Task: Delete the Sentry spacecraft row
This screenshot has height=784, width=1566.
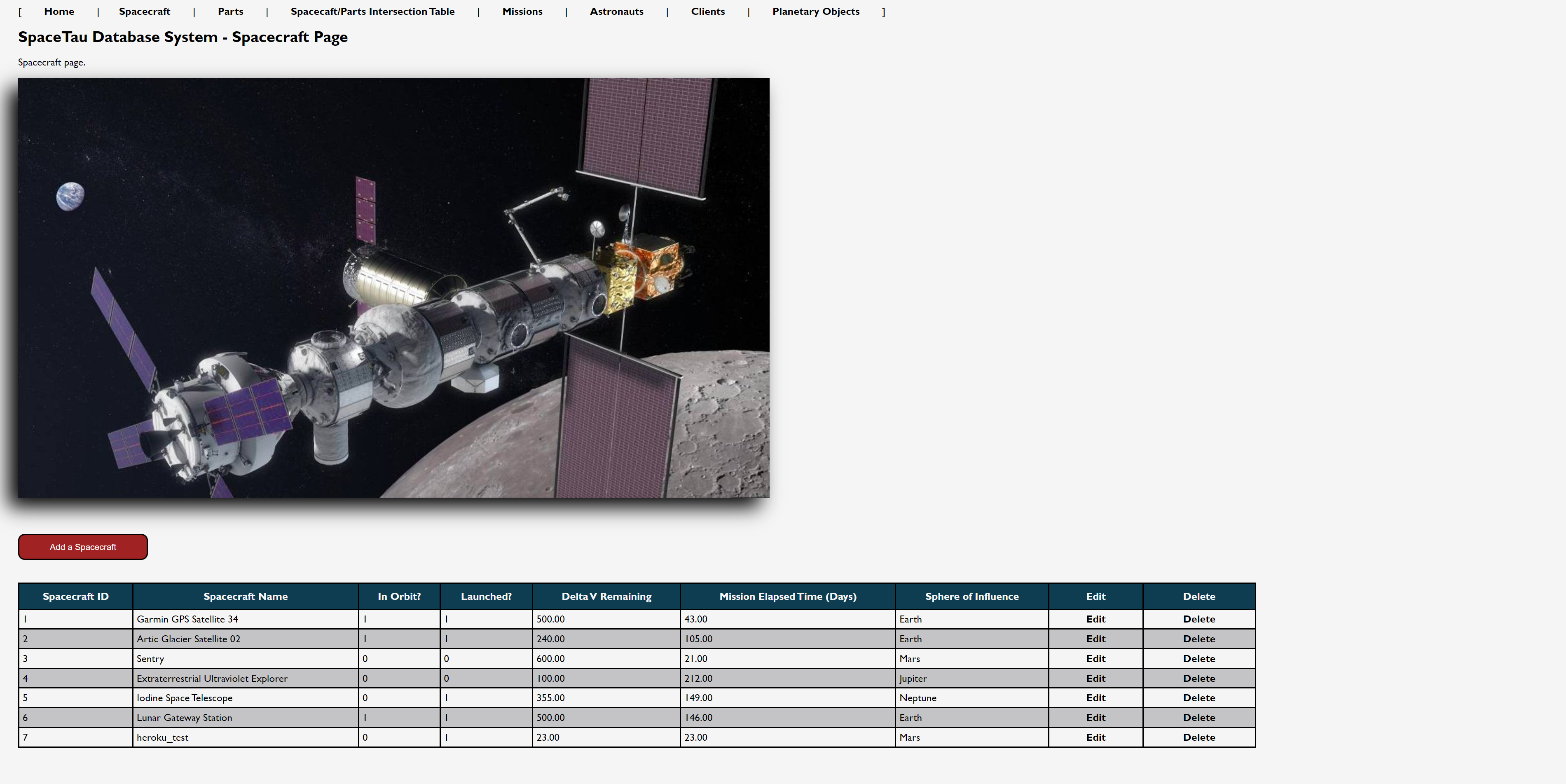Action: (x=1199, y=659)
